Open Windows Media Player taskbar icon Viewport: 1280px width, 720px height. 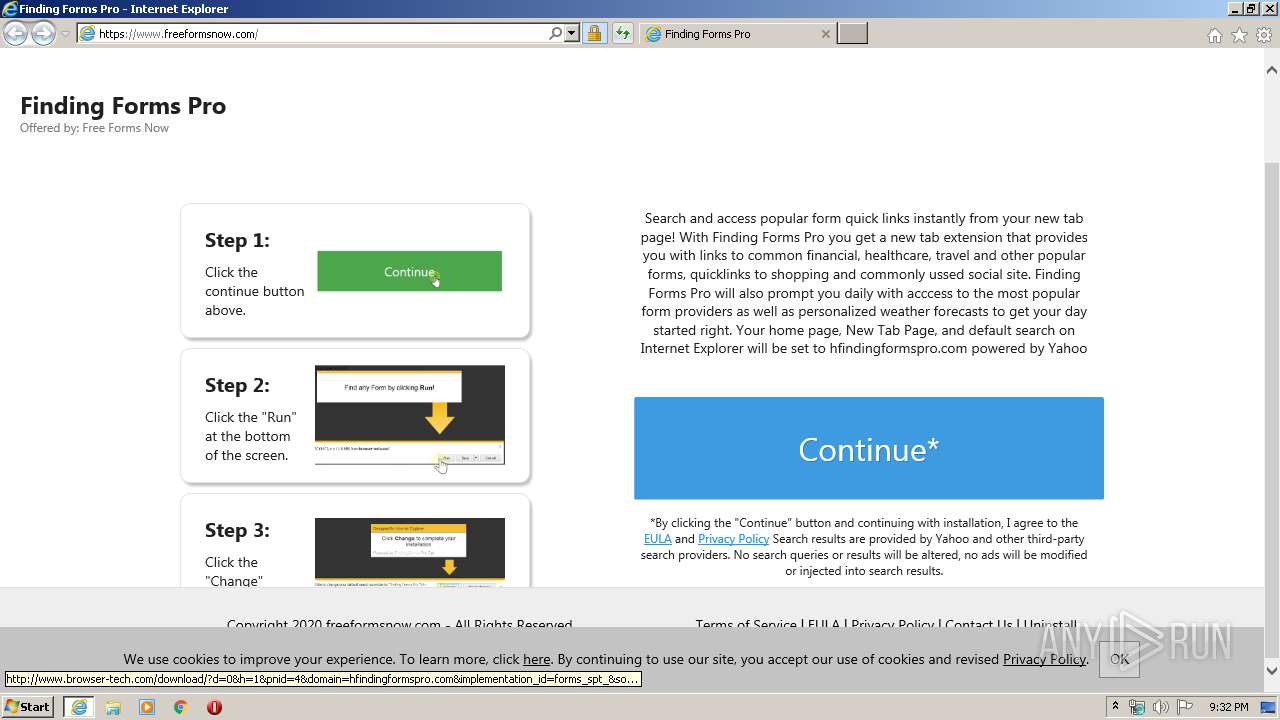coord(147,707)
